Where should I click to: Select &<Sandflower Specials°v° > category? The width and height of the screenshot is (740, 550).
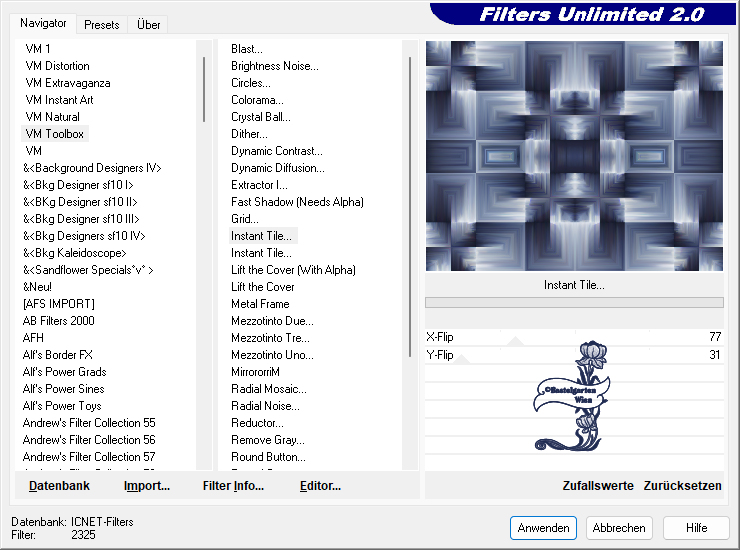pos(88,270)
